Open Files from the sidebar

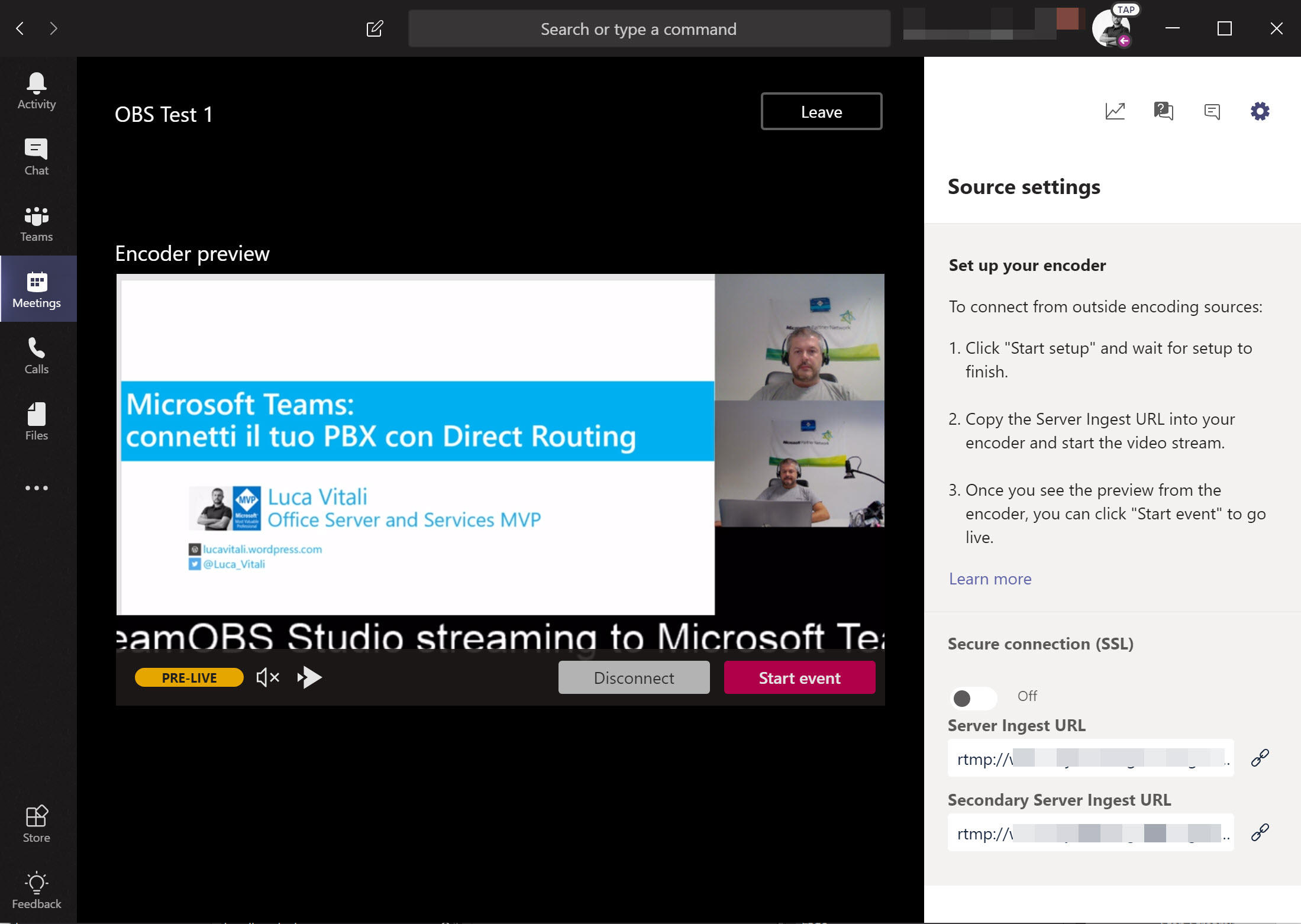pos(35,421)
